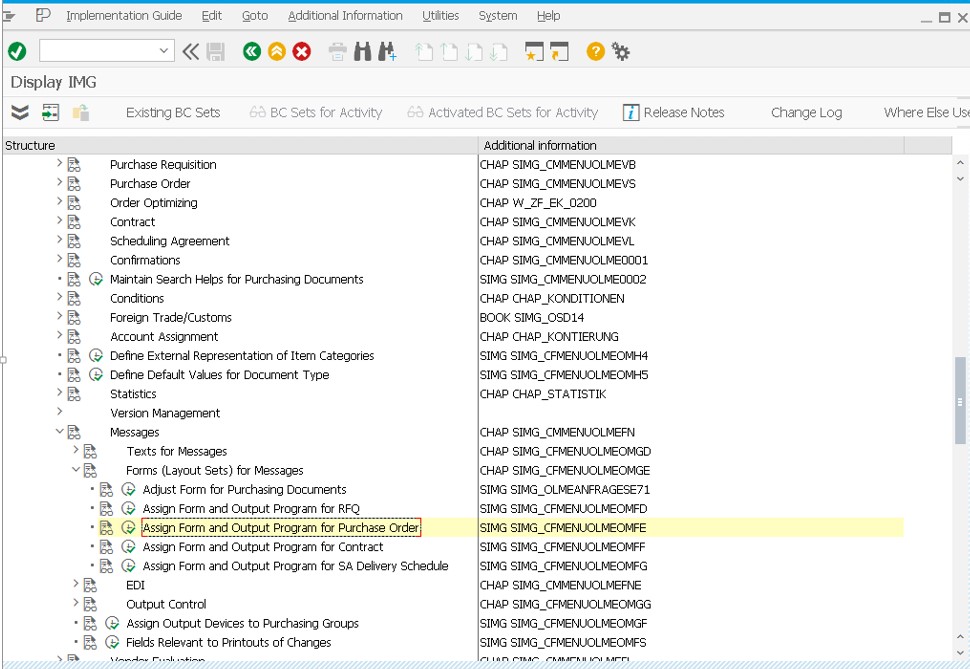This screenshot has height=669, width=970.
Task: Click the green Enter checkmark icon
Action: [x=17, y=51]
